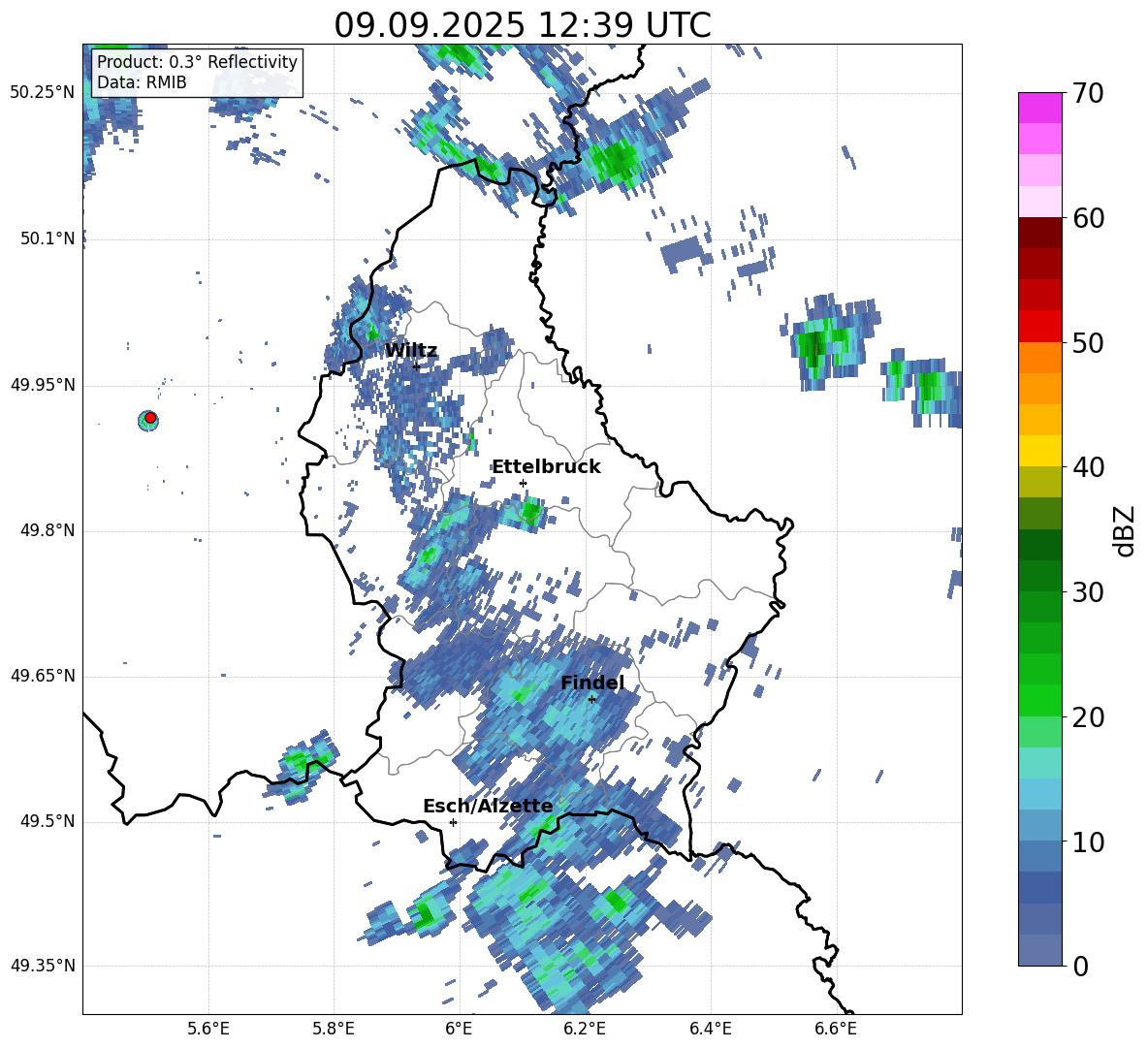Viewport: 1148px width, 1048px height.
Task: Click the 50.1°N latitude label
Action: click(x=48, y=239)
